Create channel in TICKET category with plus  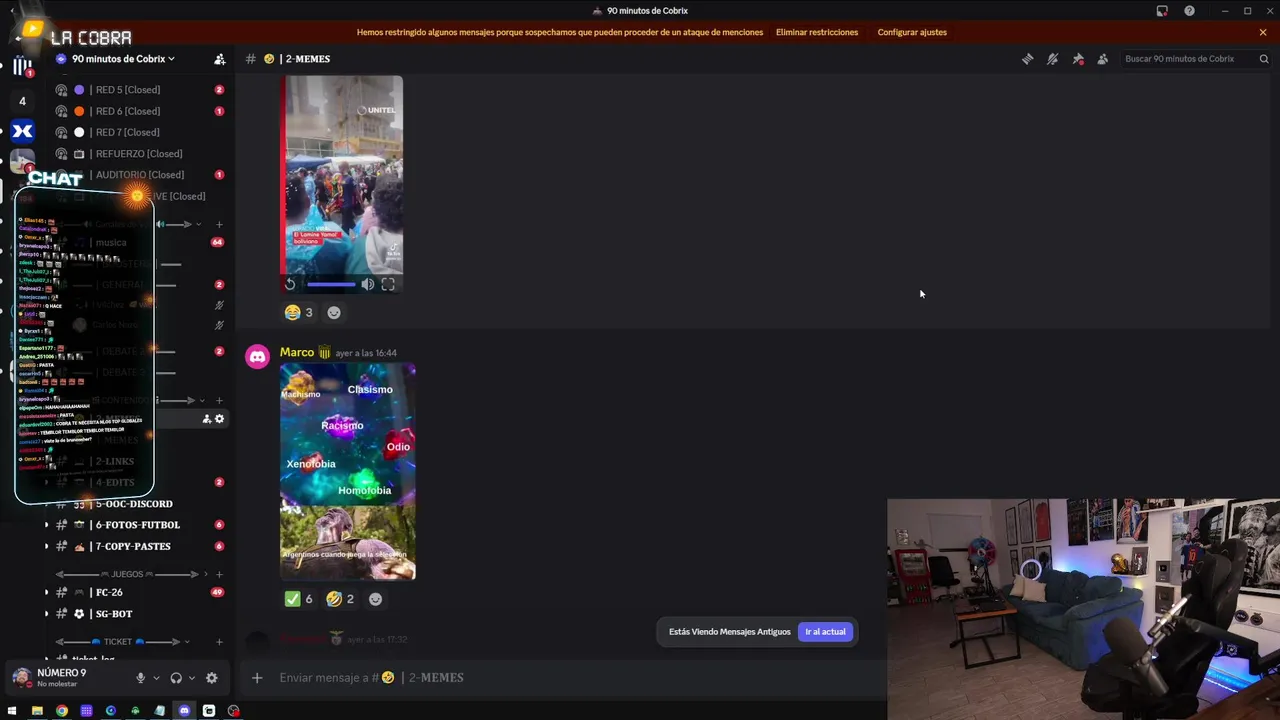point(220,642)
